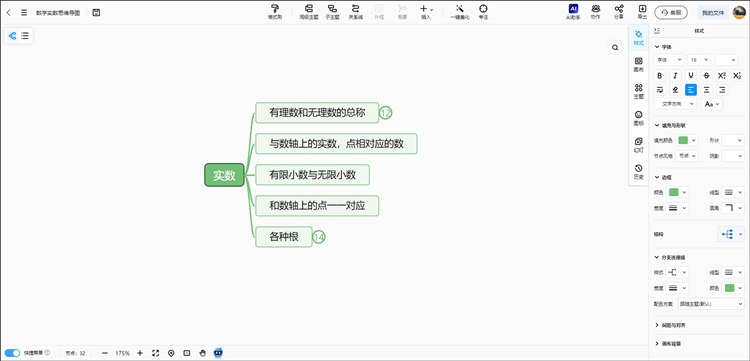Click the fill color green swatch
Image resolution: width=750 pixels, height=361 pixels.
click(683, 140)
